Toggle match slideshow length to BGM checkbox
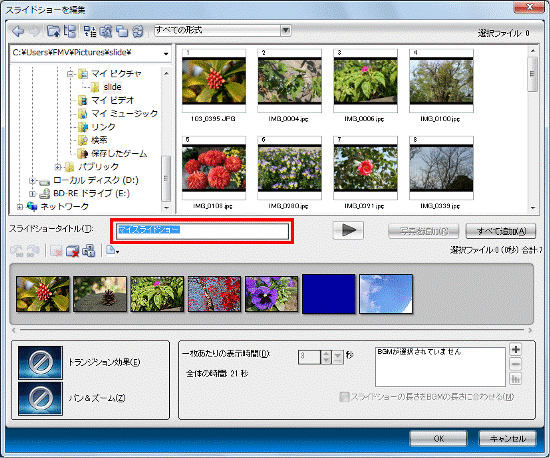The height and width of the screenshot is (458, 550). pos(344,397)
